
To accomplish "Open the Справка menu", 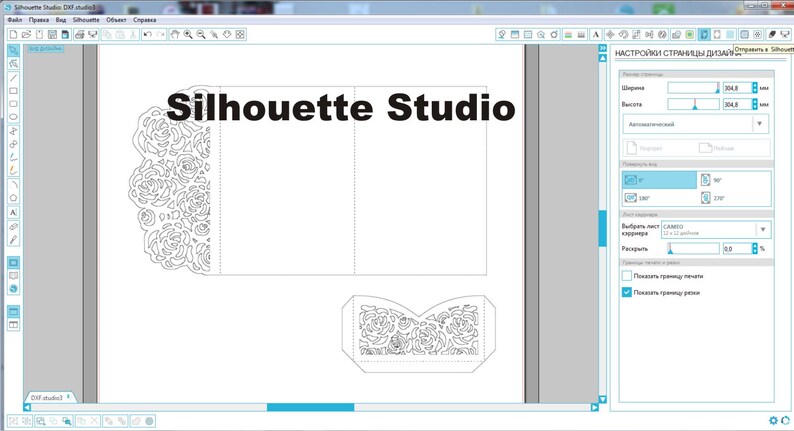I will (x=144, y=20).
